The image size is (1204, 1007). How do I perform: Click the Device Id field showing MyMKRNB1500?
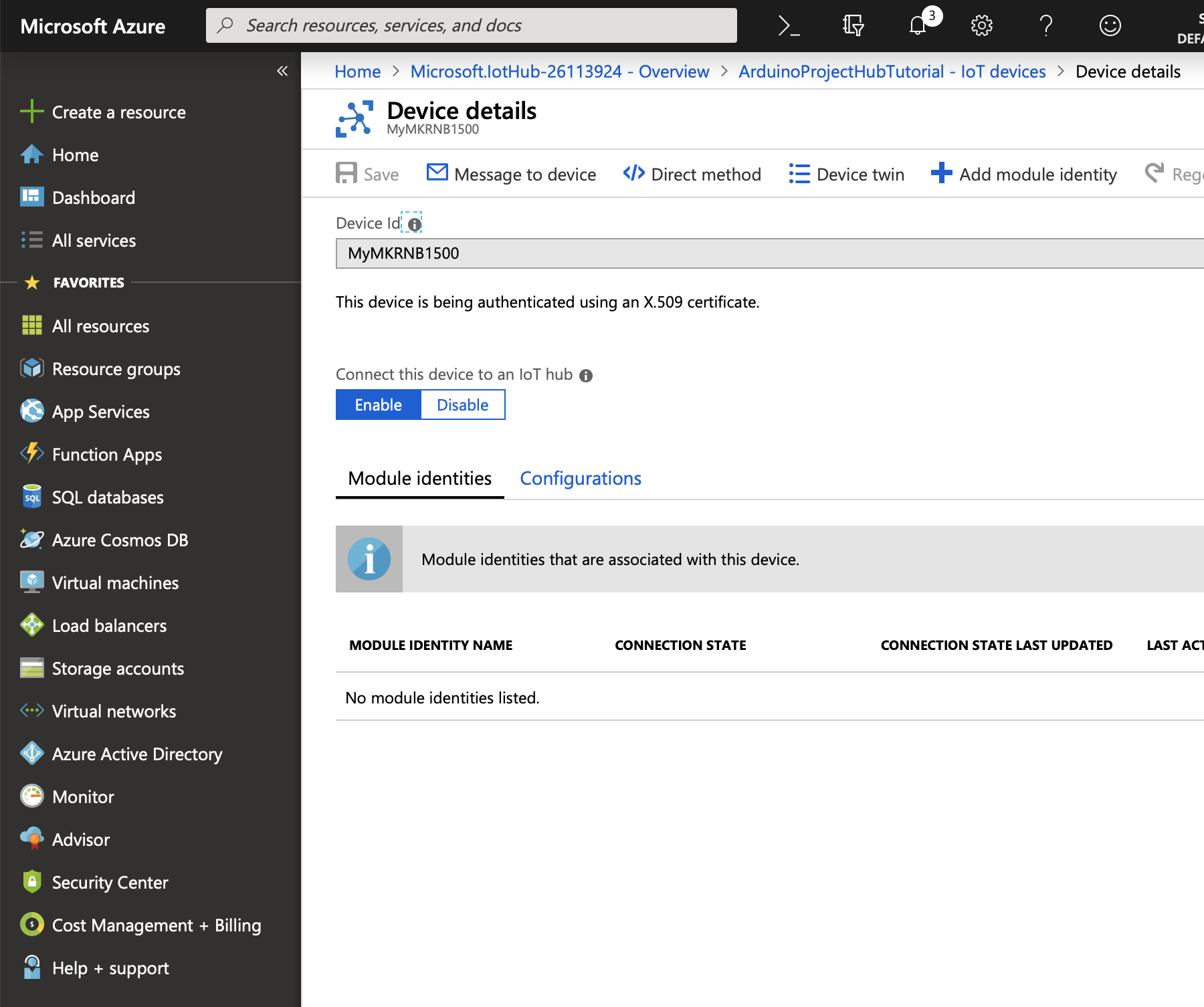602,253
